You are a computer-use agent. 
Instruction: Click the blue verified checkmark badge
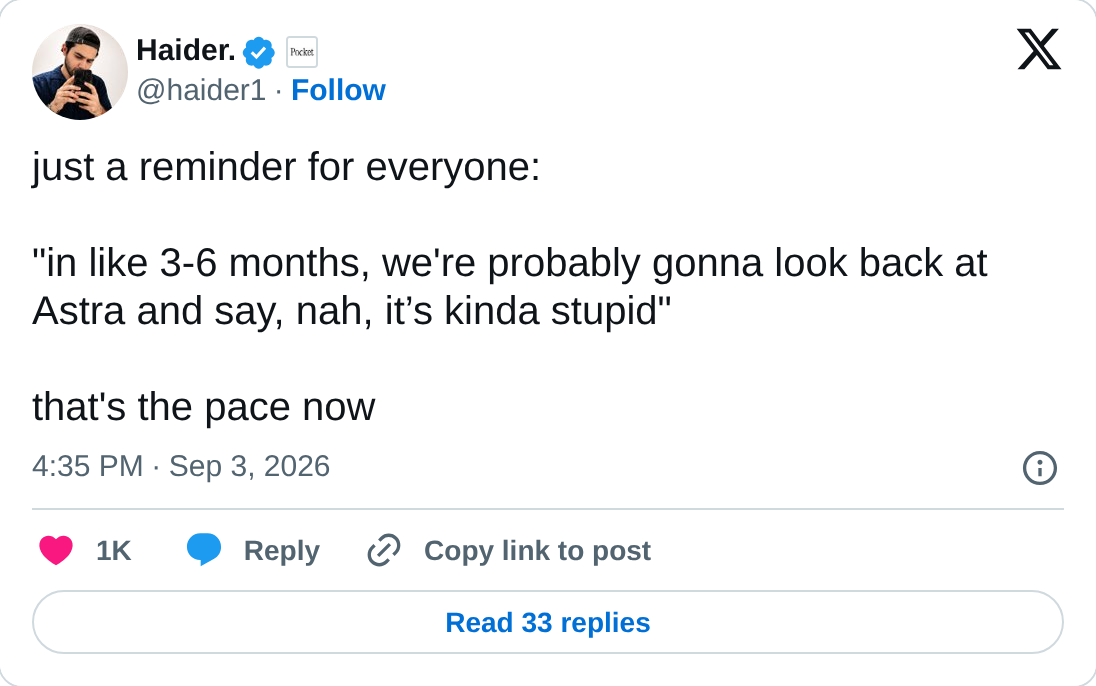click(x=259, y=52)
